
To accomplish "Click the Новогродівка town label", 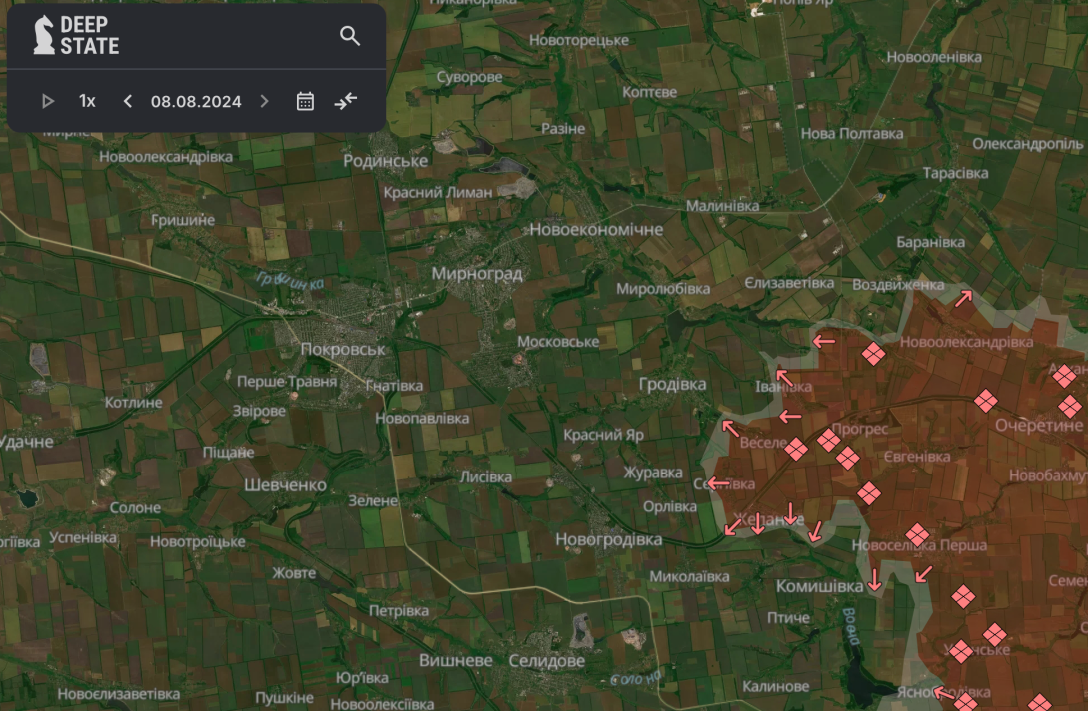I will 608,539.
